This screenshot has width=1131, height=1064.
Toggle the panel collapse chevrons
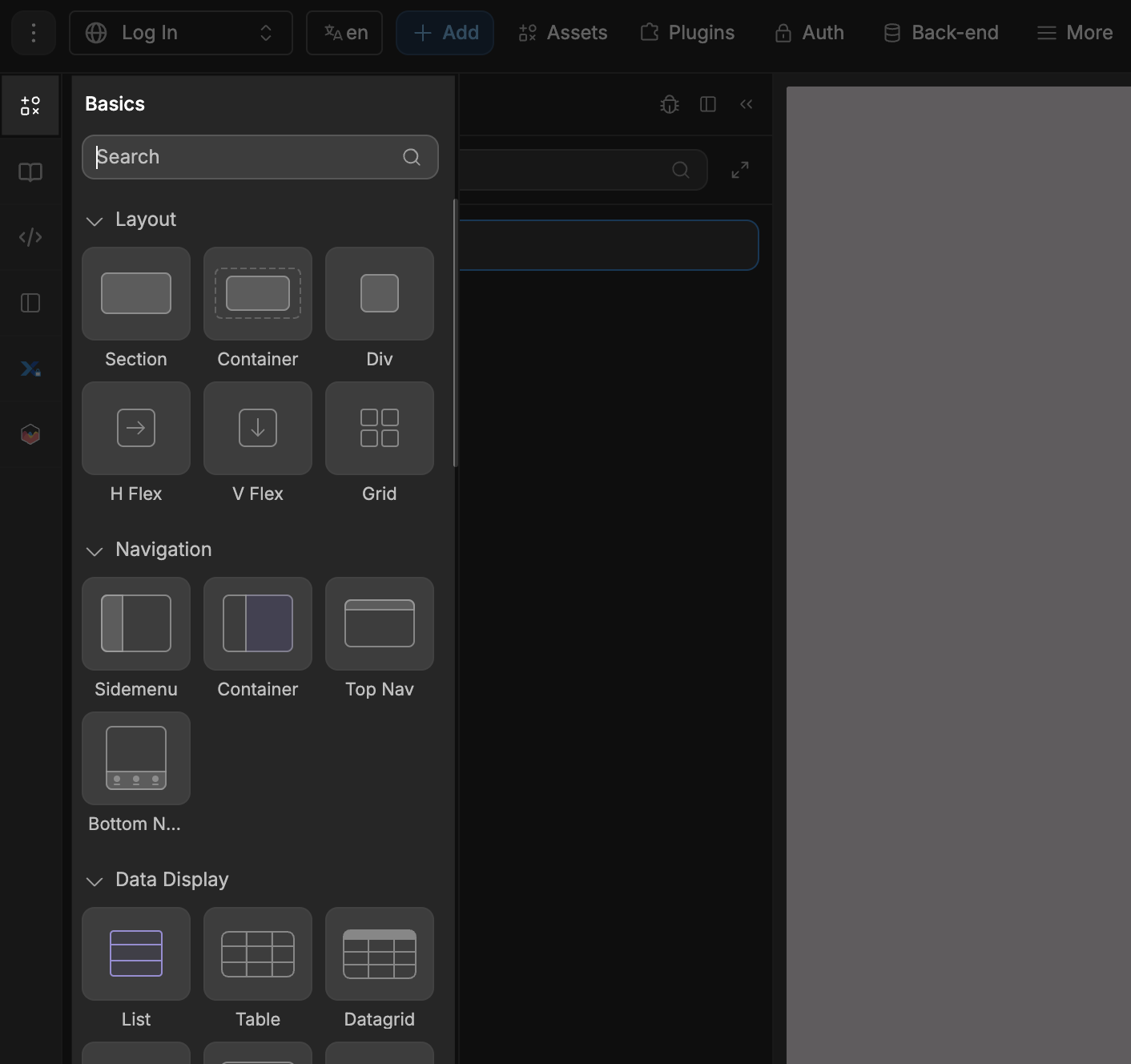746,104
